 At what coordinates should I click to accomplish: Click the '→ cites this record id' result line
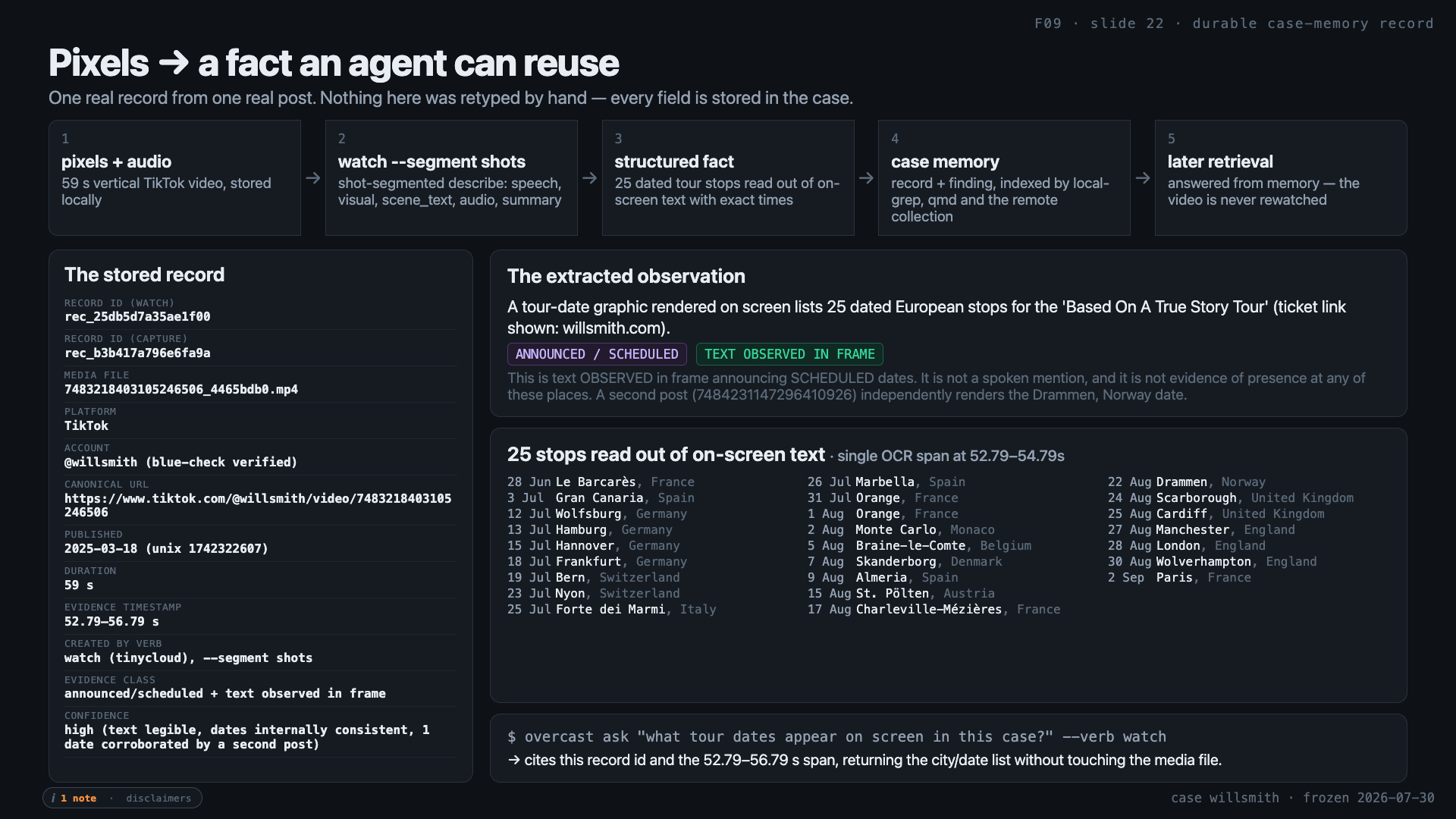point(864,761)
